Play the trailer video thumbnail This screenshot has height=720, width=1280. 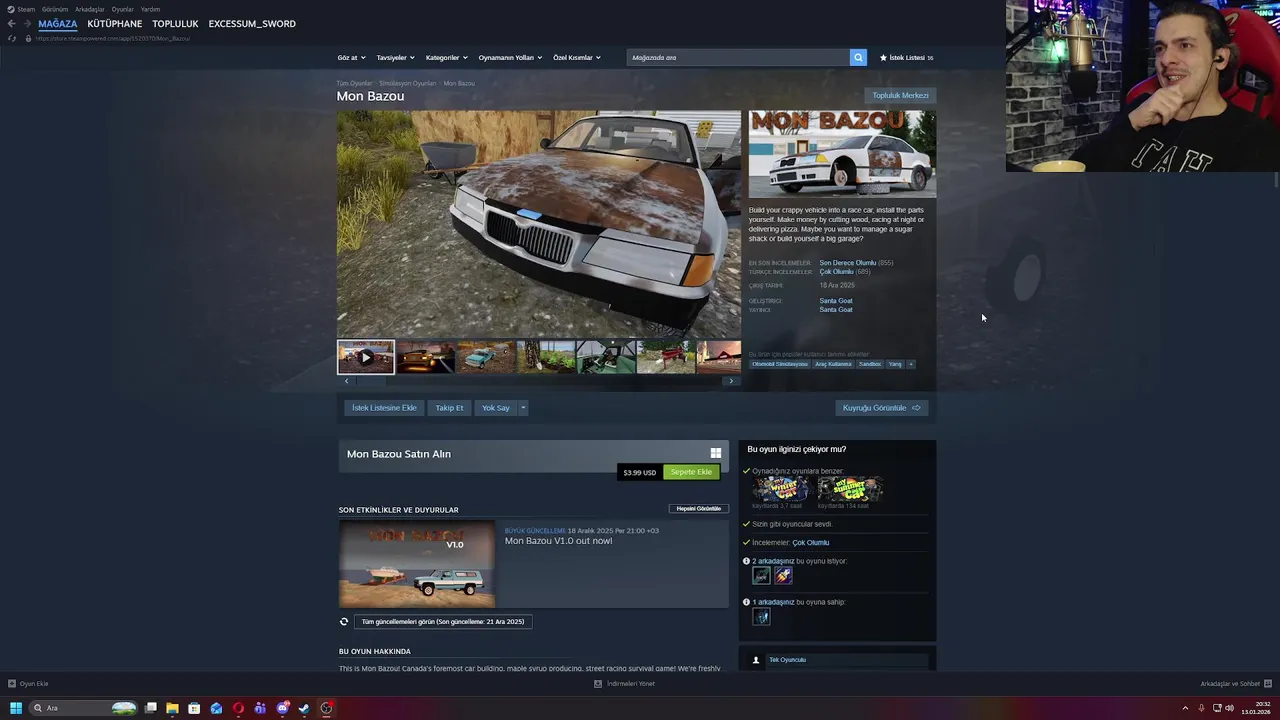click(x=366, y=357)
